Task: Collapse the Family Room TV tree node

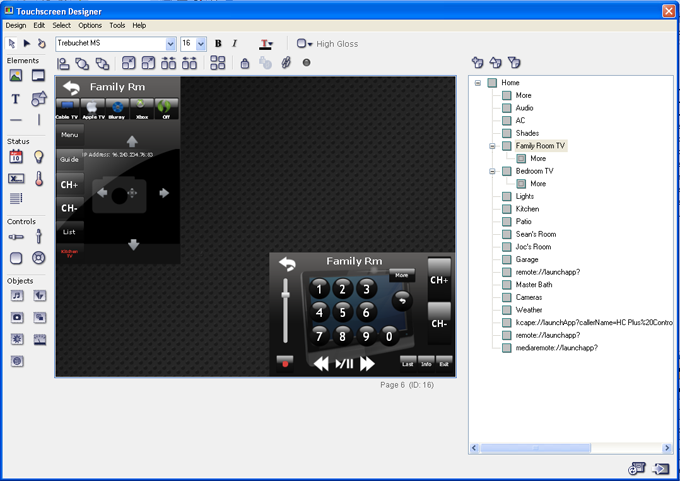Action: click(492, 146)
